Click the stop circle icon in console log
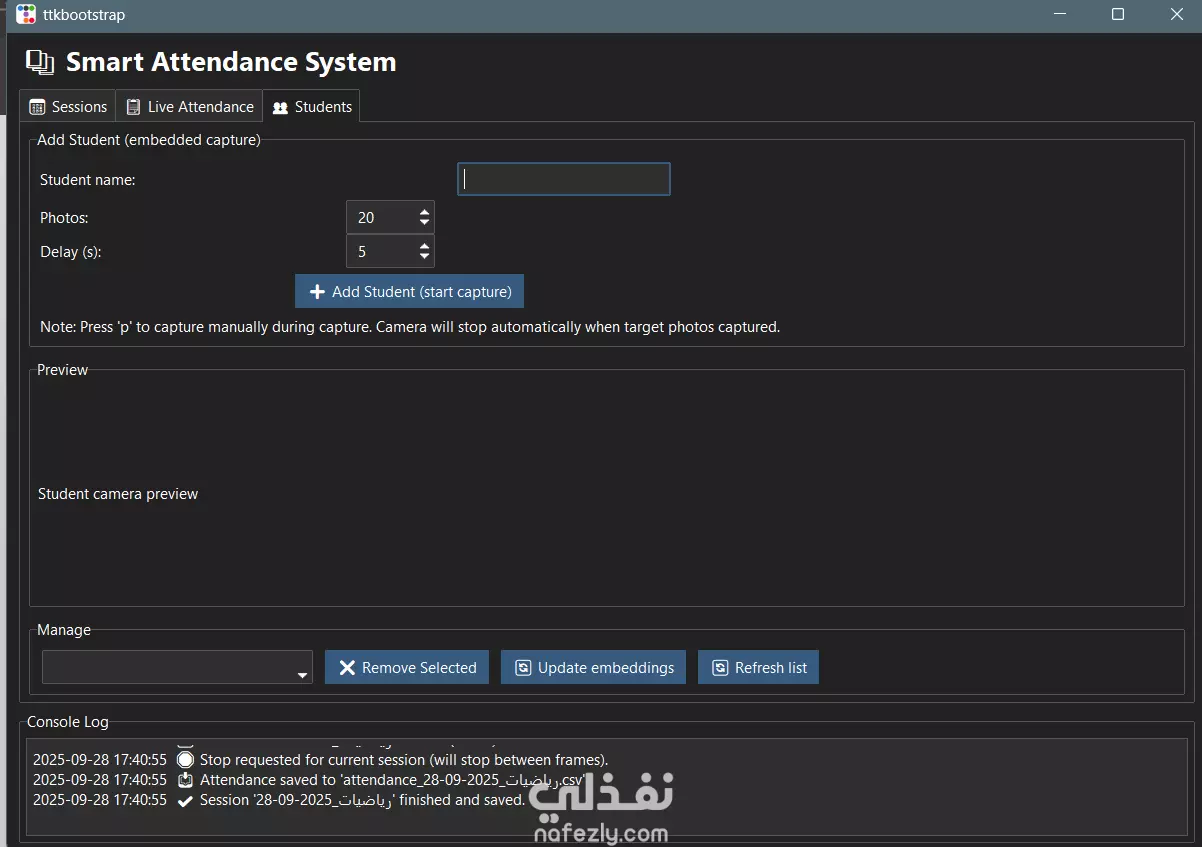The height and width of the screenshot is (847, 1202). pyautogui.click(x=185, y=760)
